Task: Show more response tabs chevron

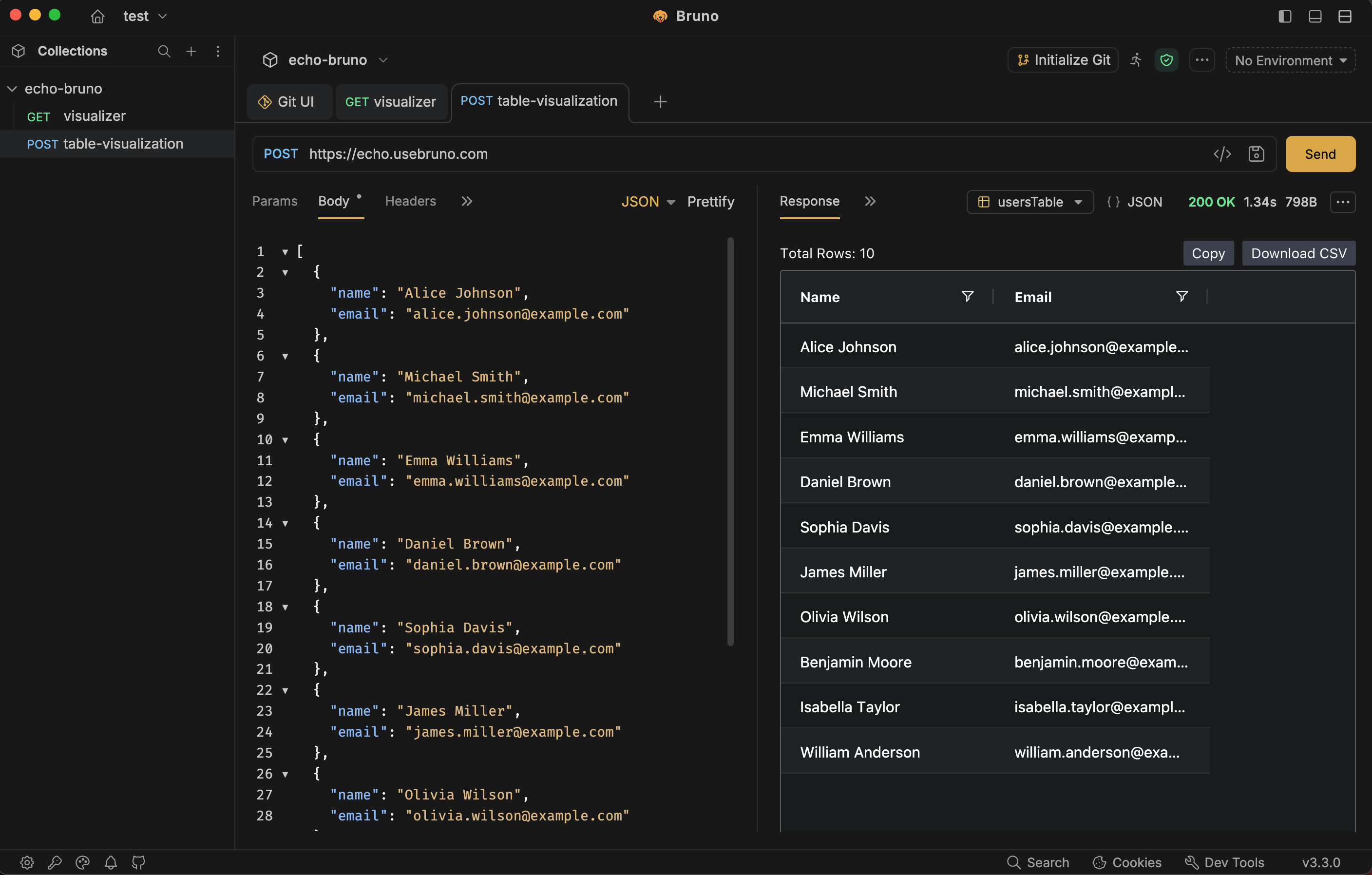Action: pos(870,201)
